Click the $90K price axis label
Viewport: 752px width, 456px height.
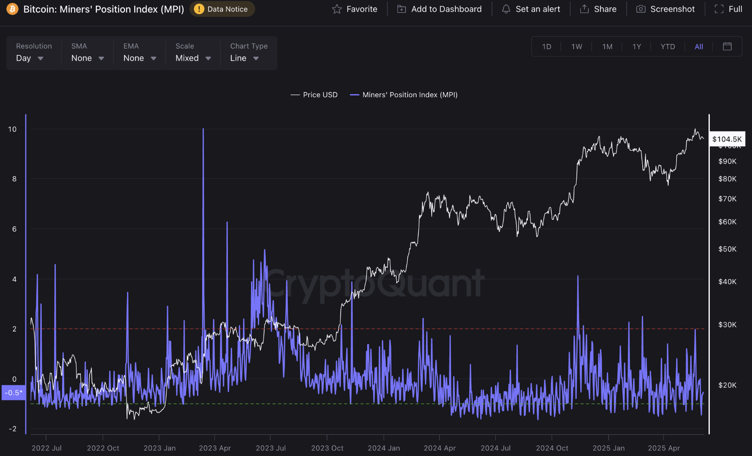[727, 162]
